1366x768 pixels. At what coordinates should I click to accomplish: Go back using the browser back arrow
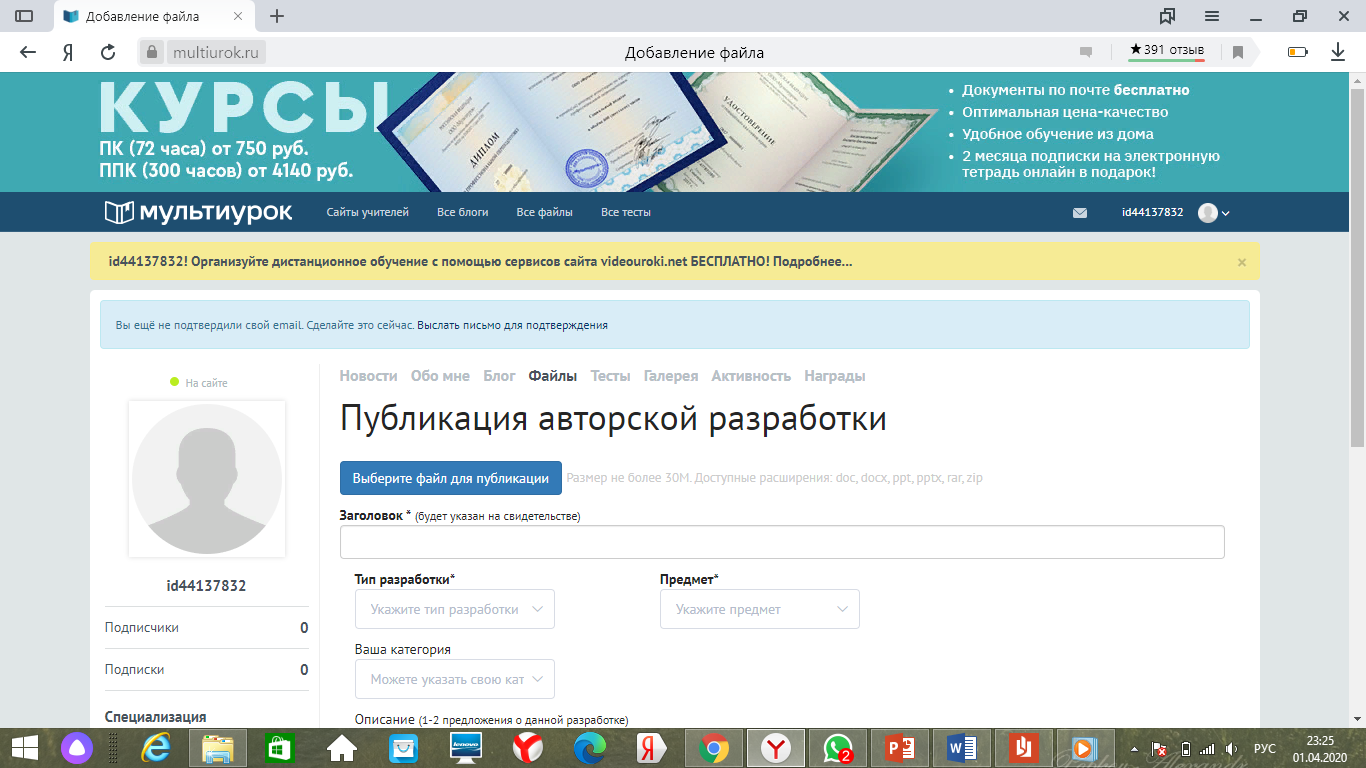pos(28,52)
